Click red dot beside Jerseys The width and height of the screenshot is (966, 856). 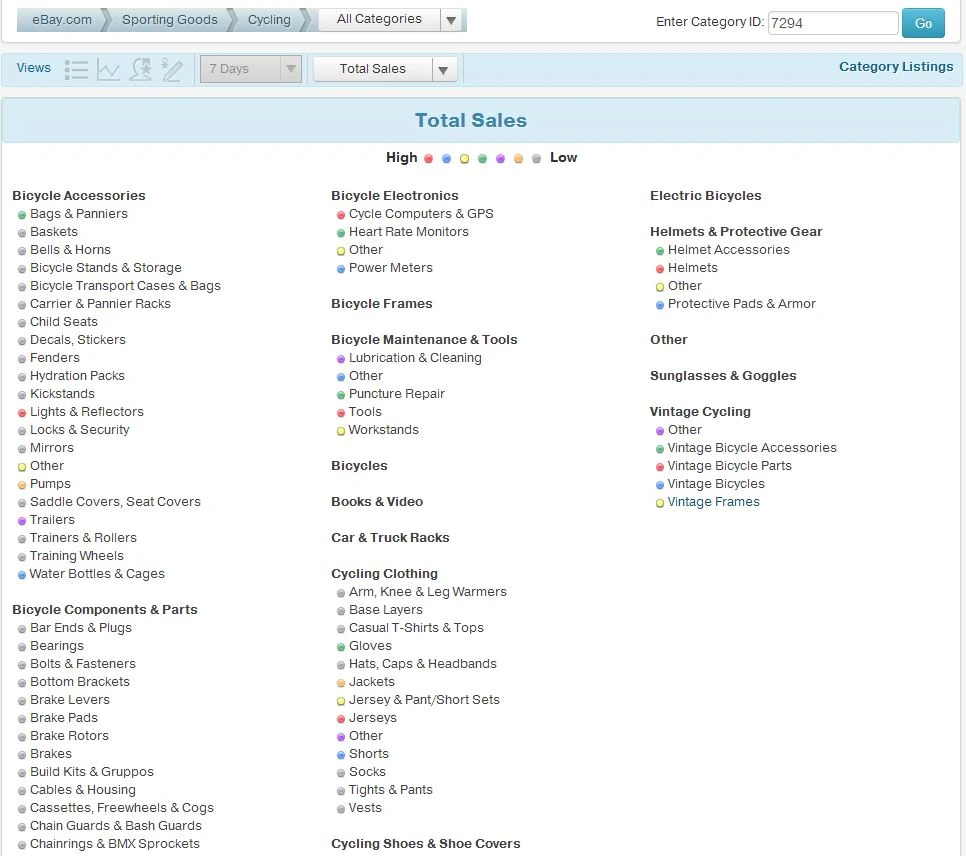pos(341,719)
